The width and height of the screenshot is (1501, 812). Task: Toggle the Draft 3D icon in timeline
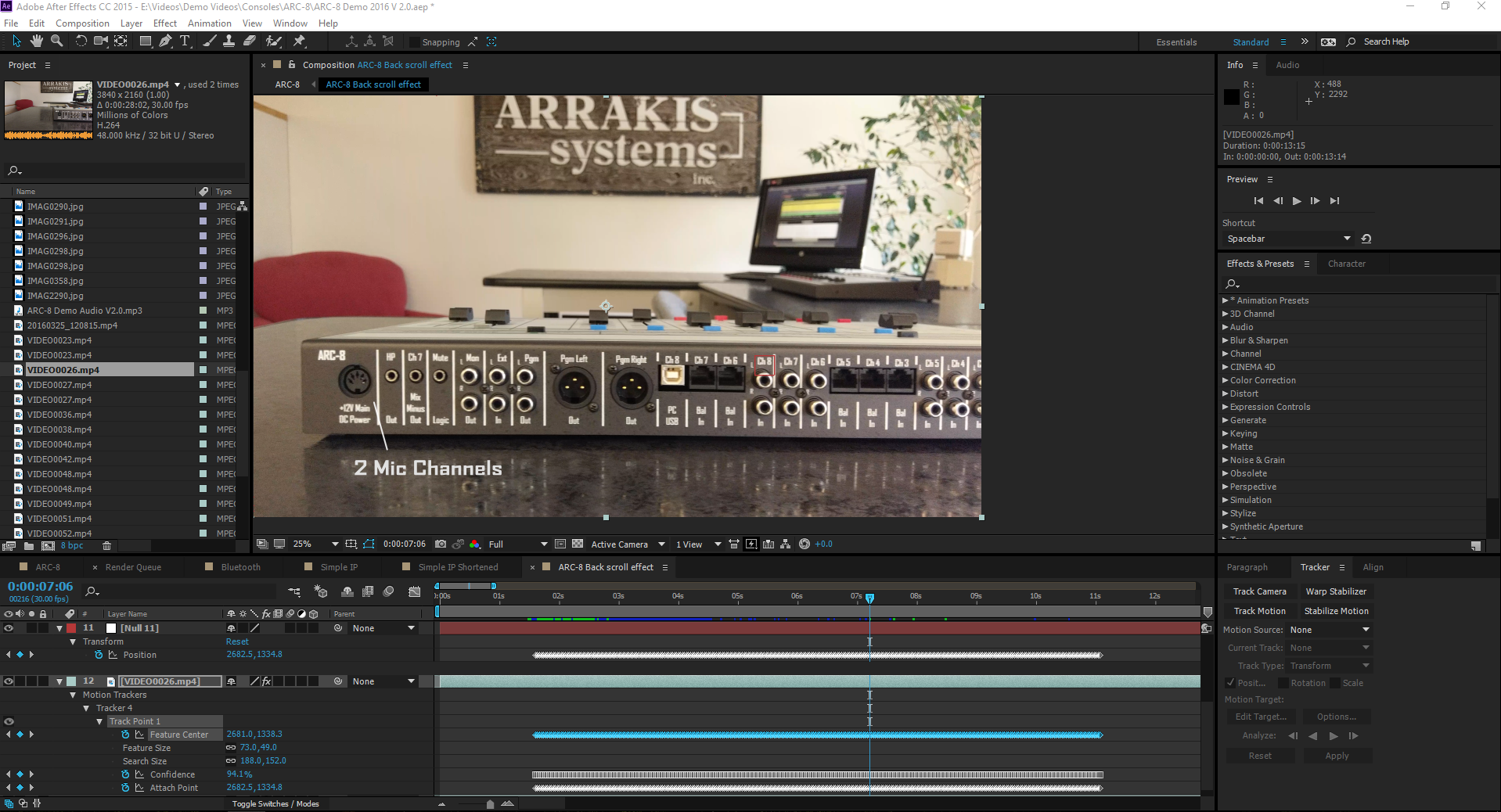(x=321, y=592)
